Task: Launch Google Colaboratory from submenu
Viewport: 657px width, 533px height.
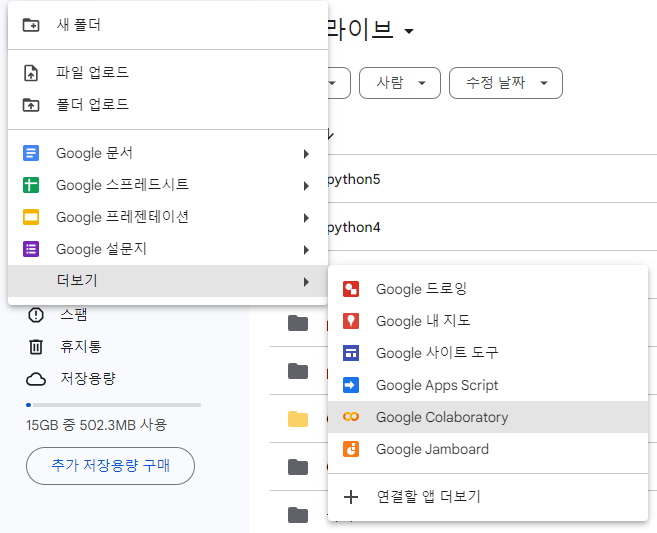Action: click(x=488, y=417)
